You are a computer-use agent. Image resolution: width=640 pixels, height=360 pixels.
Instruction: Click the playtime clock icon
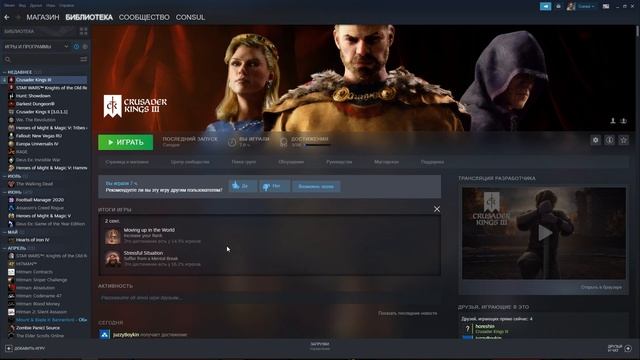232,142
